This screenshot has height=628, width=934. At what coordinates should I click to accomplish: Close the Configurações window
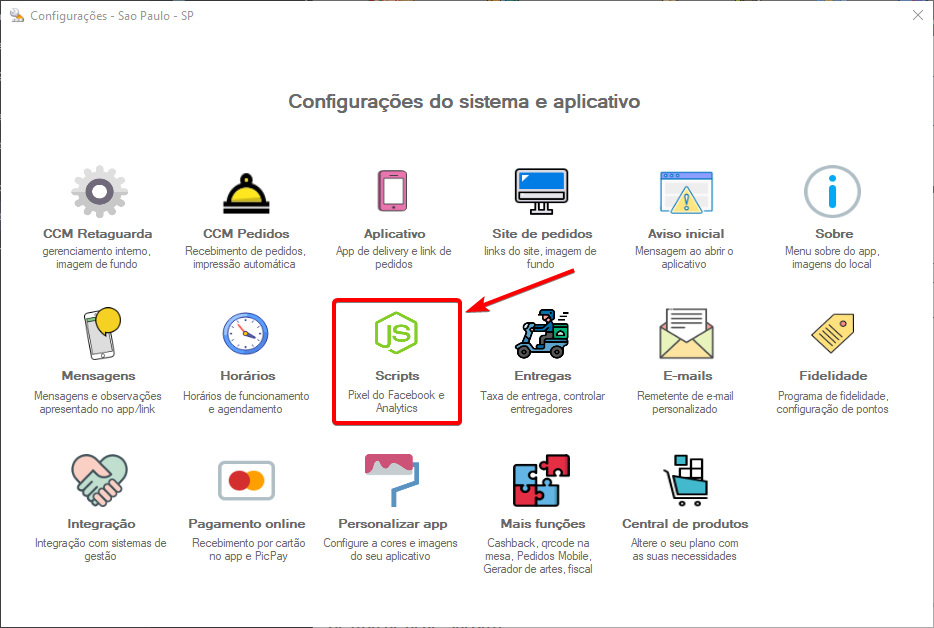point(918,15)
